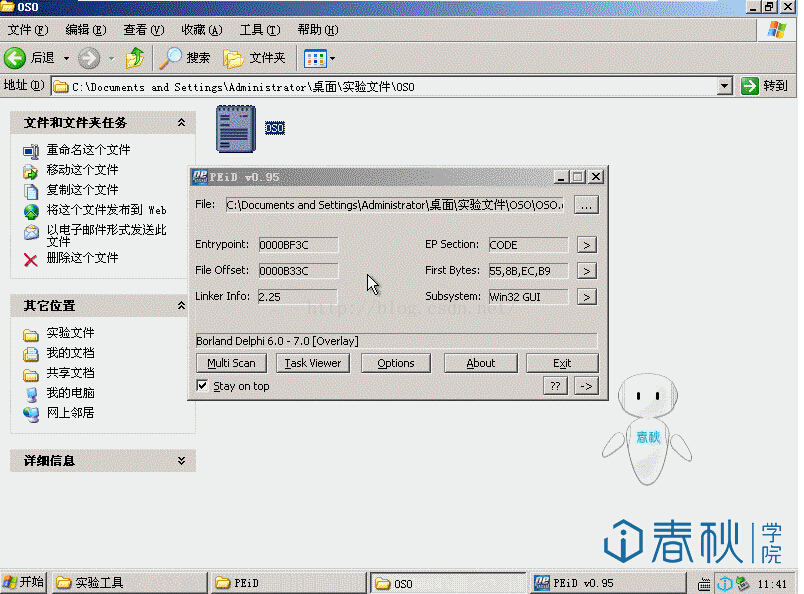Collapse the 其它位置 panel
Viewport: 804px width, 594px height.
[x=182, y=306]
